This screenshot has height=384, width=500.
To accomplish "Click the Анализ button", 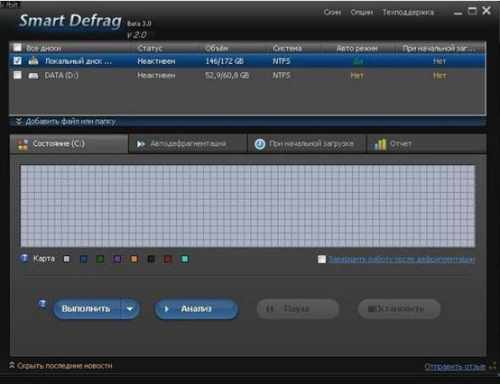I will [x=196, y=309].
